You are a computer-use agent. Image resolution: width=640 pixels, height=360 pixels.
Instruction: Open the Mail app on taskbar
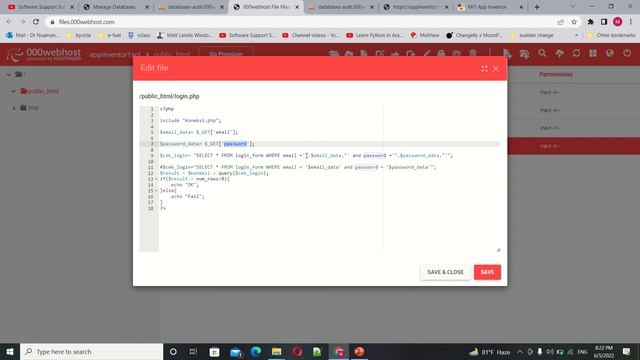point(236,351)
